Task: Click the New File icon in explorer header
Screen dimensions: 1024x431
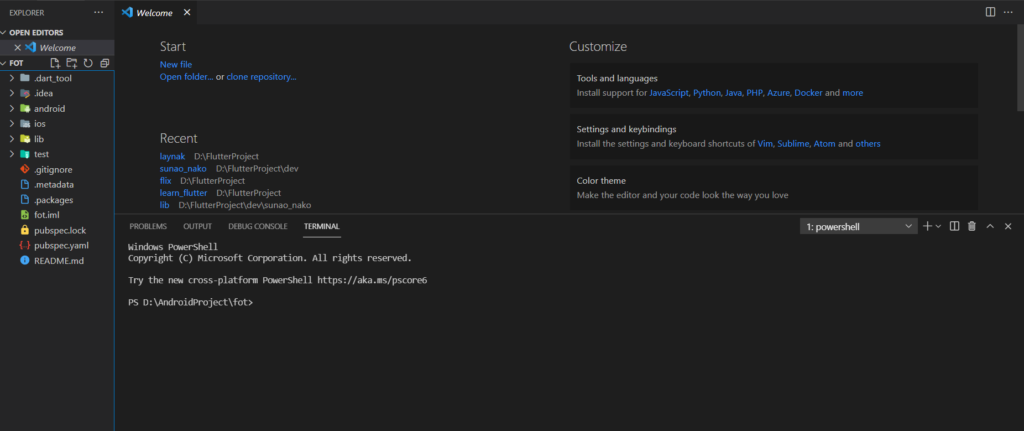Action: point(56,63)
